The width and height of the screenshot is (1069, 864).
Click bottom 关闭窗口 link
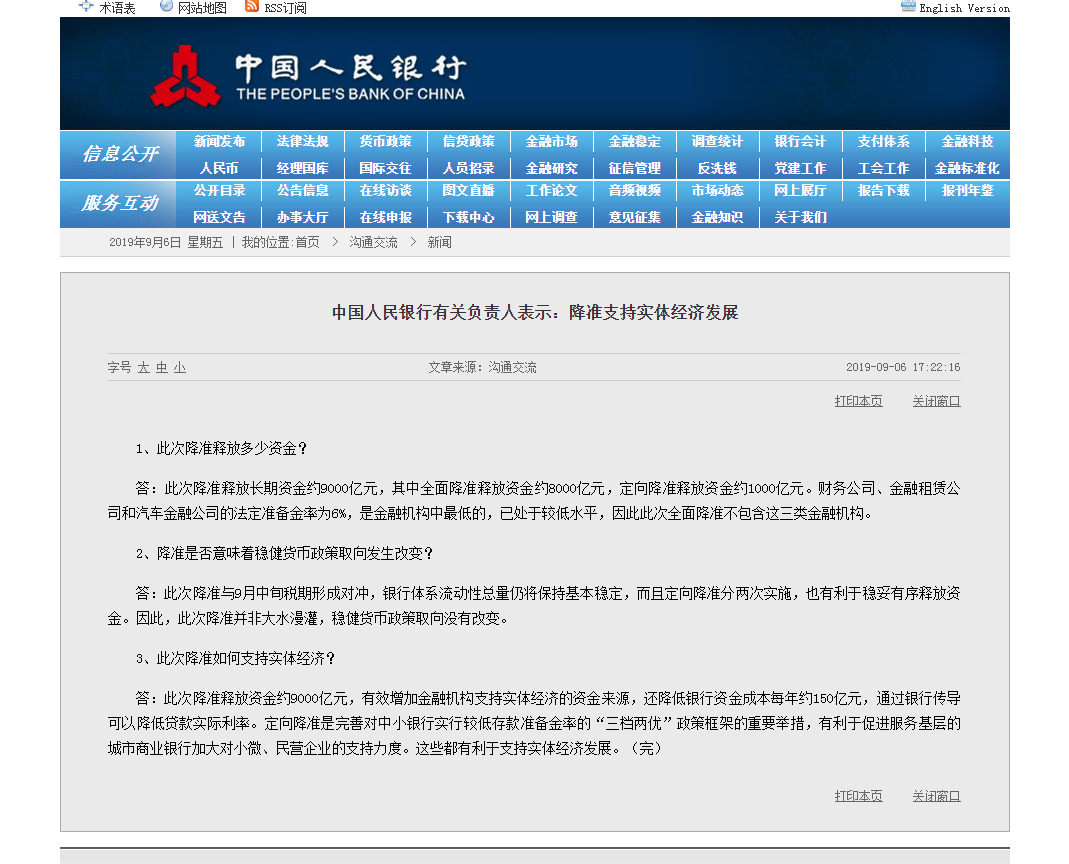[937, 796]
